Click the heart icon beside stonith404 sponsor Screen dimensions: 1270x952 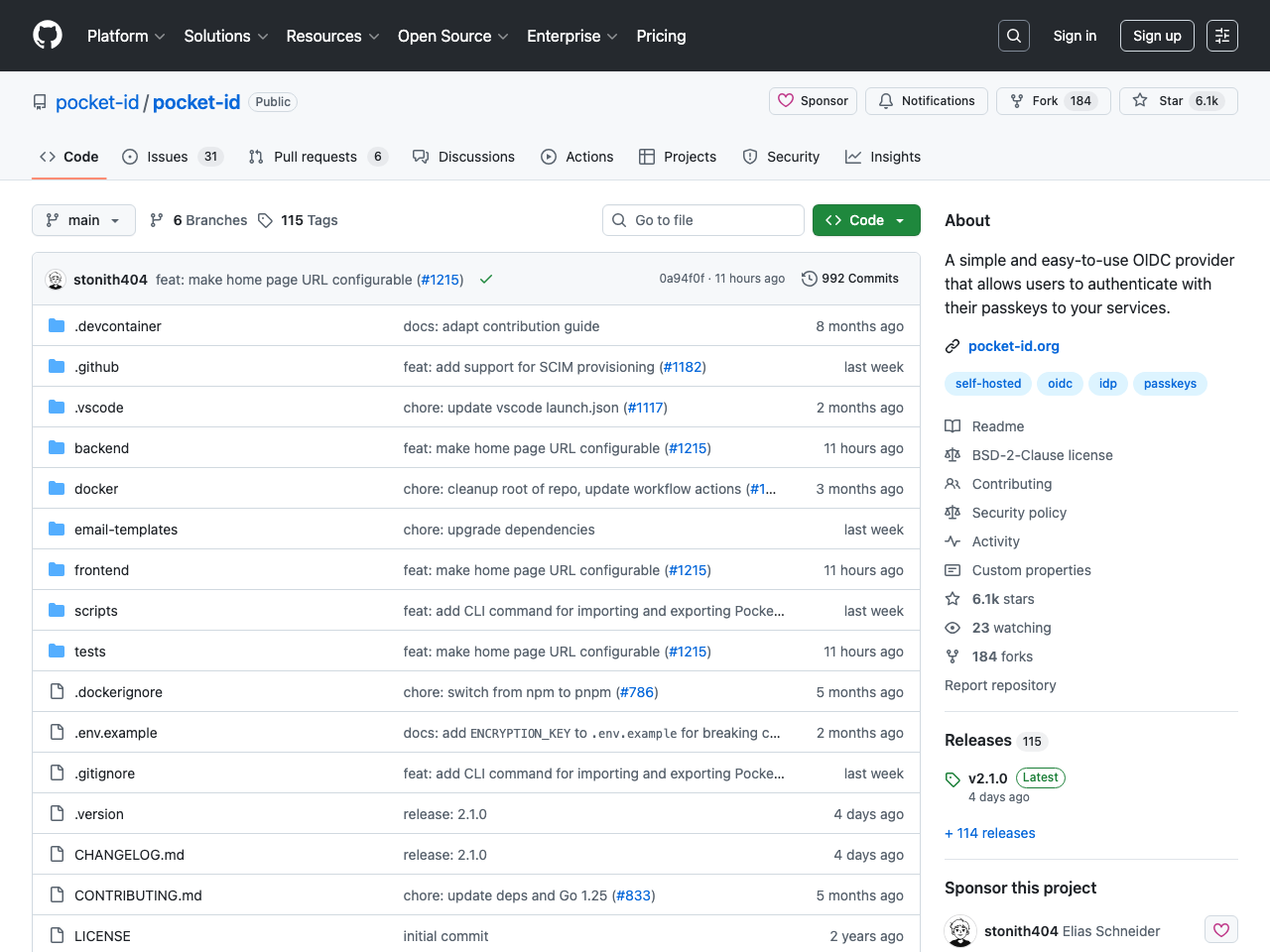(1220, 930)
